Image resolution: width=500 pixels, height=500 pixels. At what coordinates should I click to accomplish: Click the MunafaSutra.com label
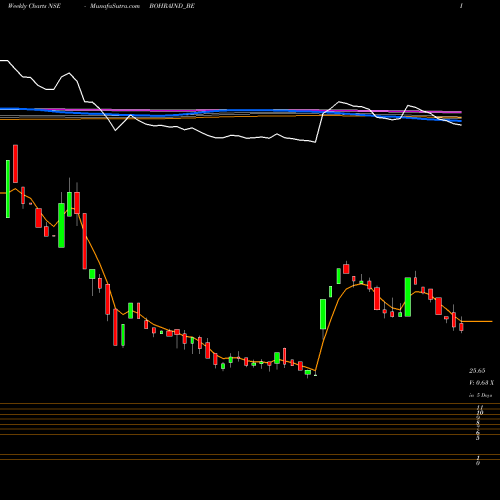point(115,6)
